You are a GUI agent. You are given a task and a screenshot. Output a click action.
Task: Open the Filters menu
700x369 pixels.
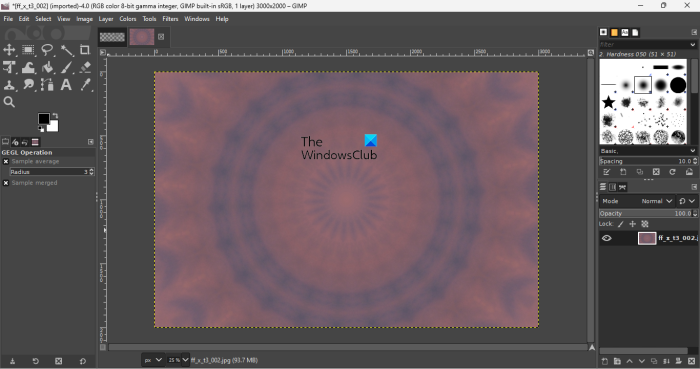(170, 19)
